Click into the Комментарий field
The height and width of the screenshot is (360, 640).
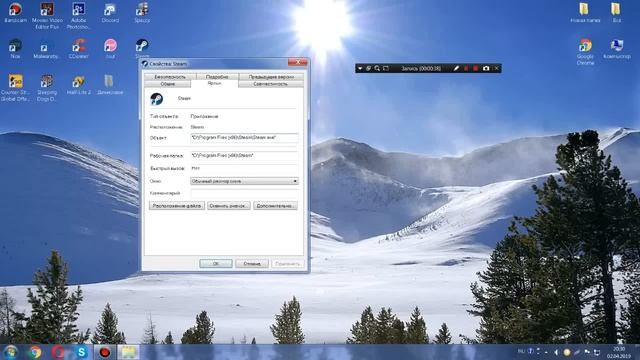point(244,193)
